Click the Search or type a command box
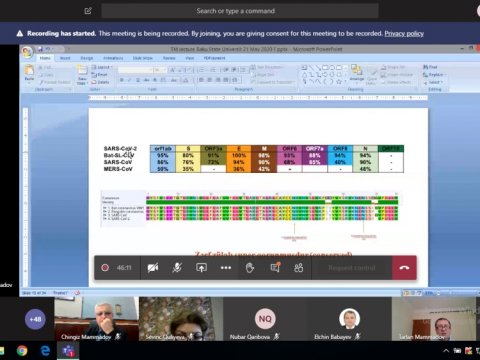The height and width of the screenshot is (360, 480). click(x=240, y=11)
